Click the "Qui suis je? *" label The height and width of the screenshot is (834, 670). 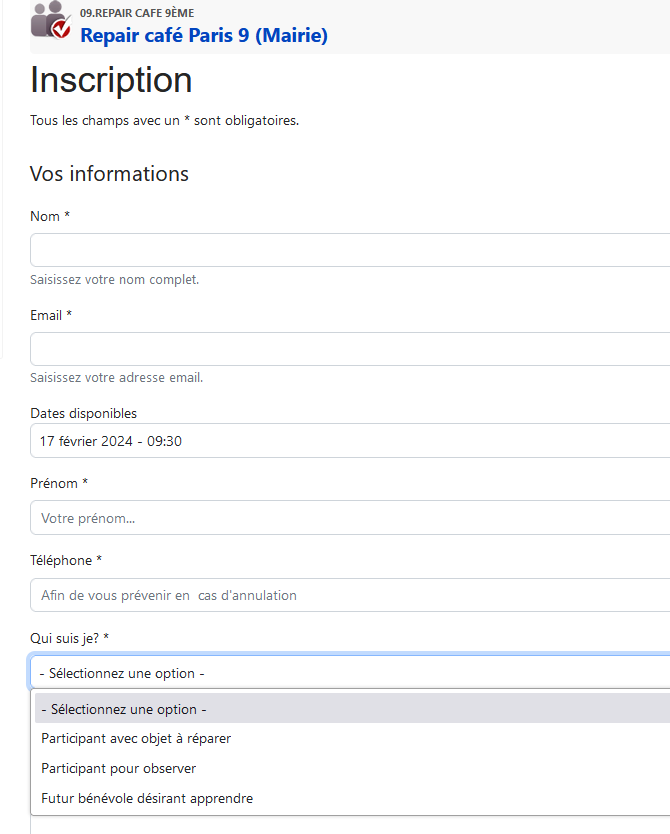70,638
